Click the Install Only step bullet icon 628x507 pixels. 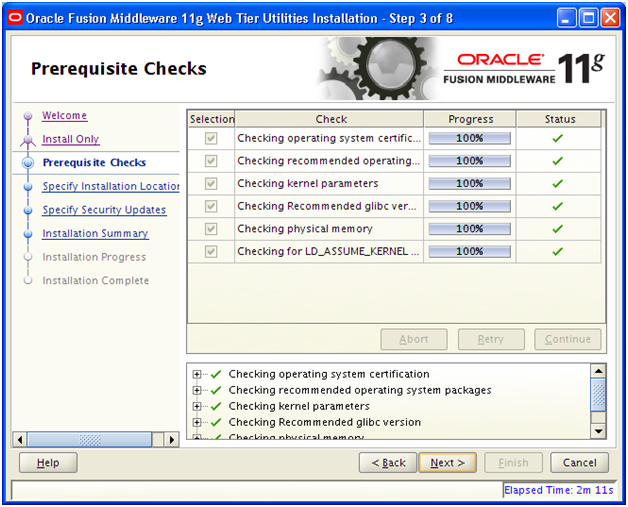28,139
